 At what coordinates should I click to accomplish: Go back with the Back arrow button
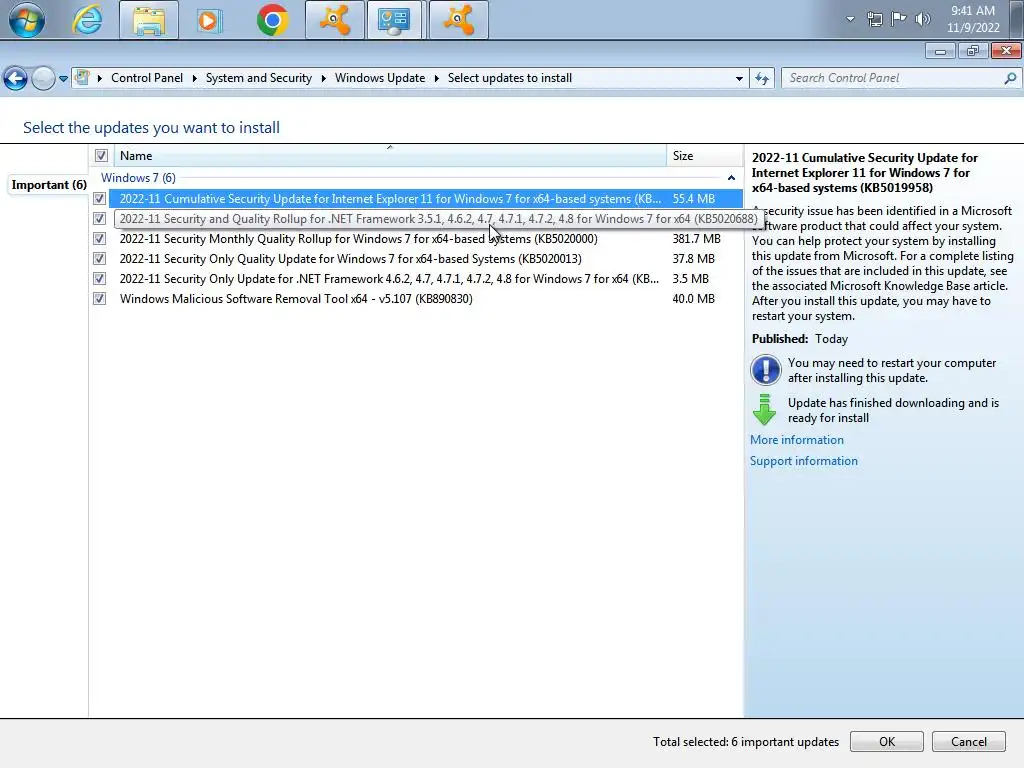point(16,79)
